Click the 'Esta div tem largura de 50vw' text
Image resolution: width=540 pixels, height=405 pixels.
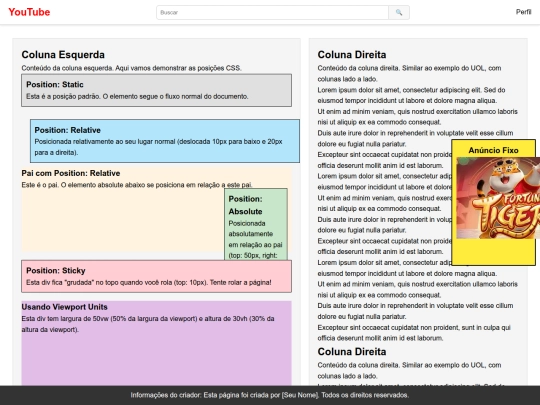click(x=148, y=324)
